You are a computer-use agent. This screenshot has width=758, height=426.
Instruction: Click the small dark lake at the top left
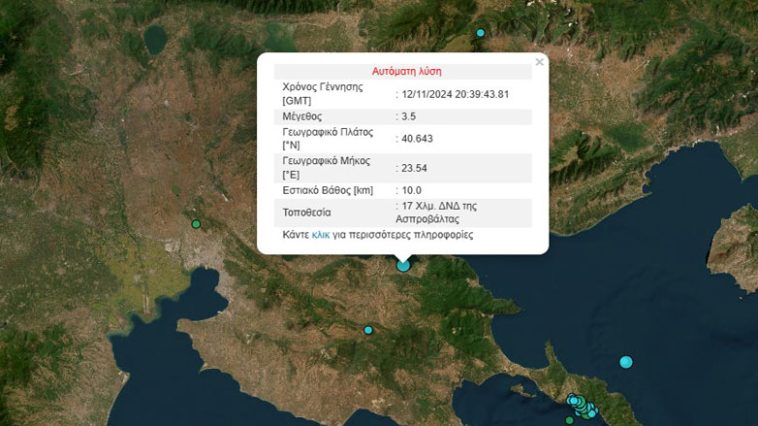coord(156,40)
